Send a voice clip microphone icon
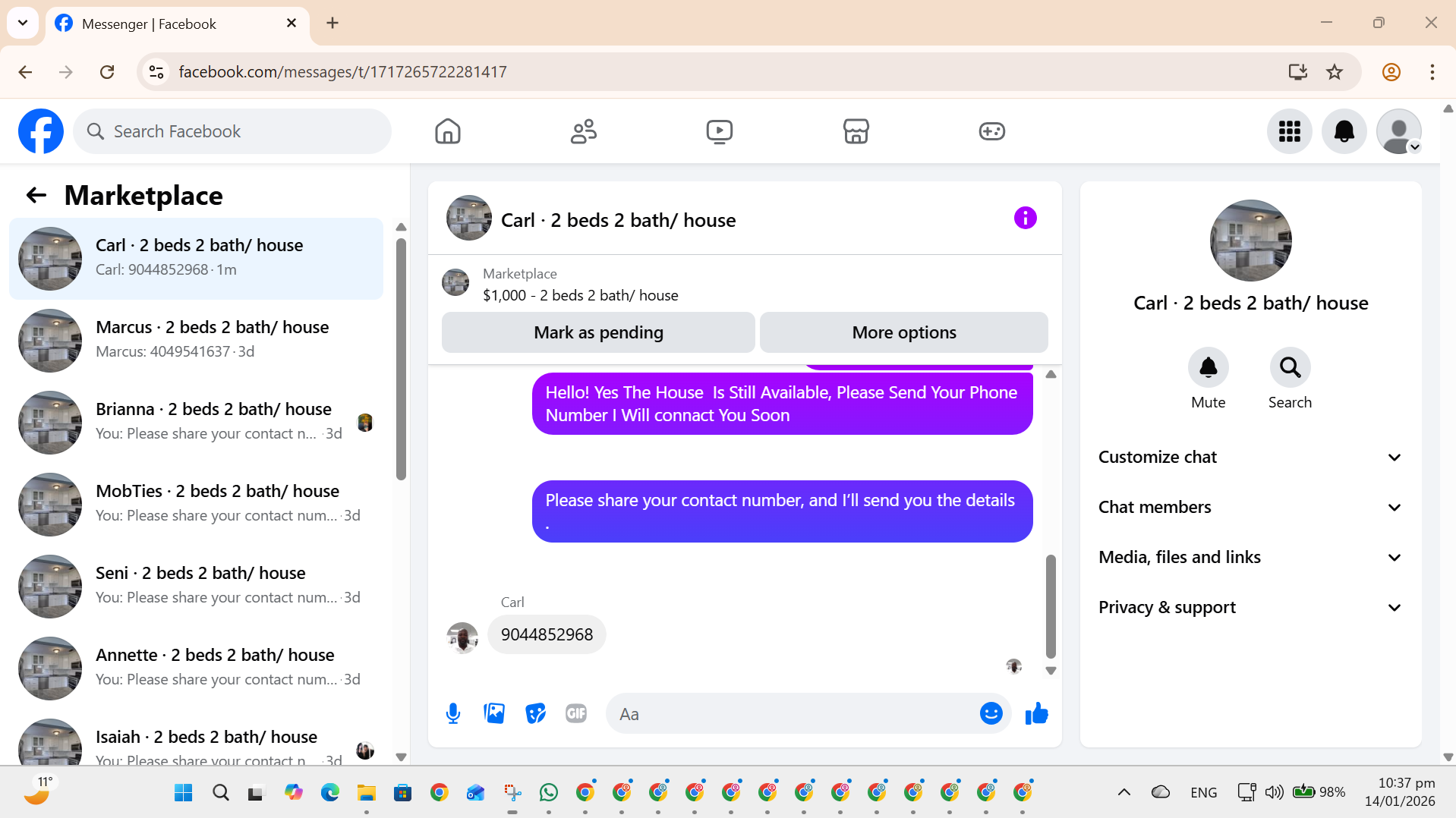Image resolution: width=1456 pixels, height=818 pixels. (x=453, y=713)
